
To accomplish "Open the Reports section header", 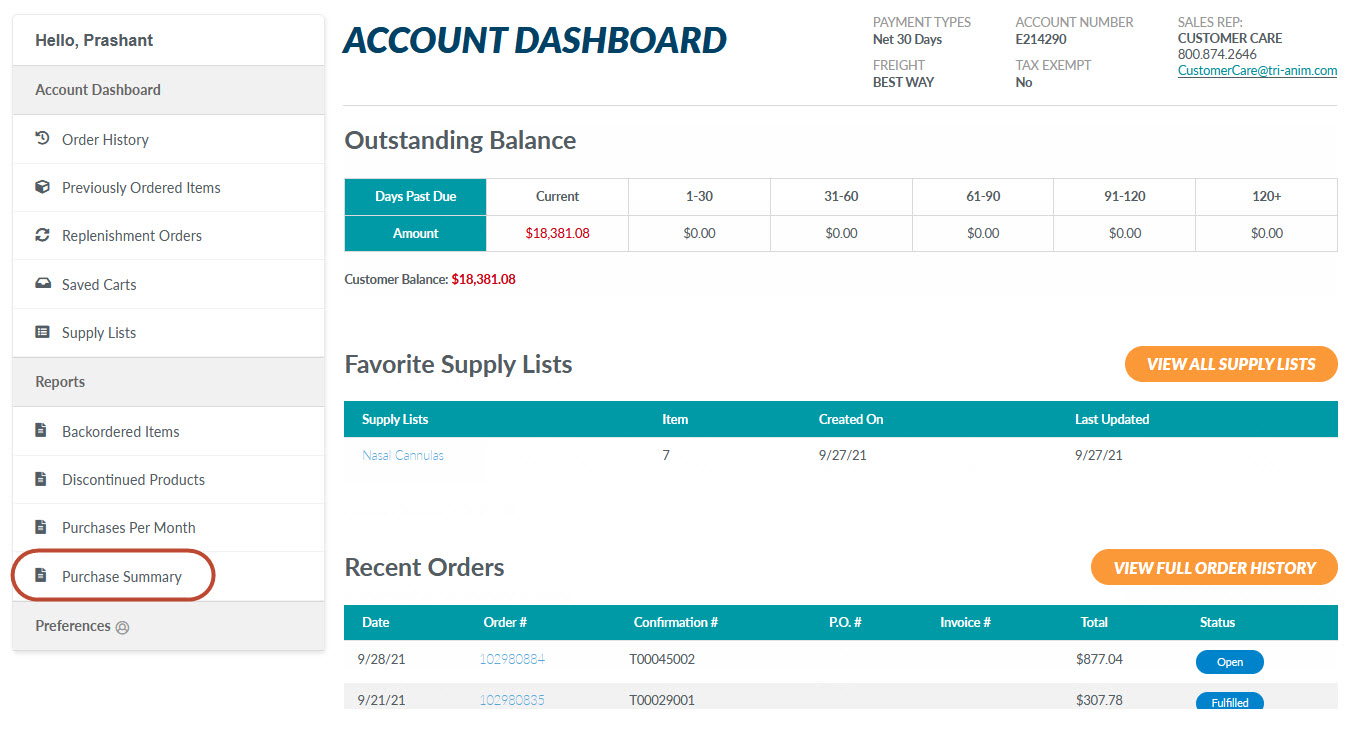I will pos(60,382).
